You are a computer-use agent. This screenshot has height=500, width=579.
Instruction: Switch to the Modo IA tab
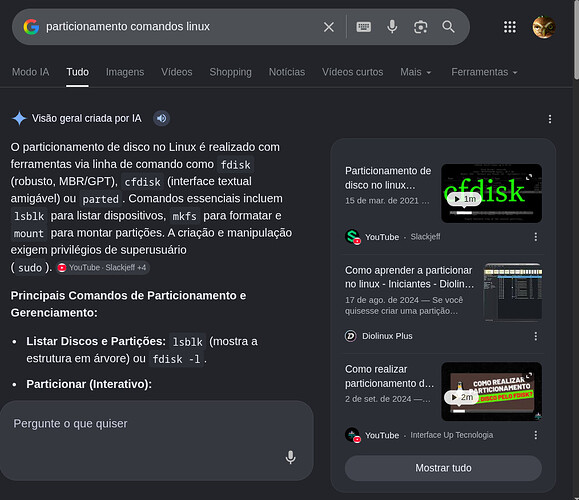point(30,72)
